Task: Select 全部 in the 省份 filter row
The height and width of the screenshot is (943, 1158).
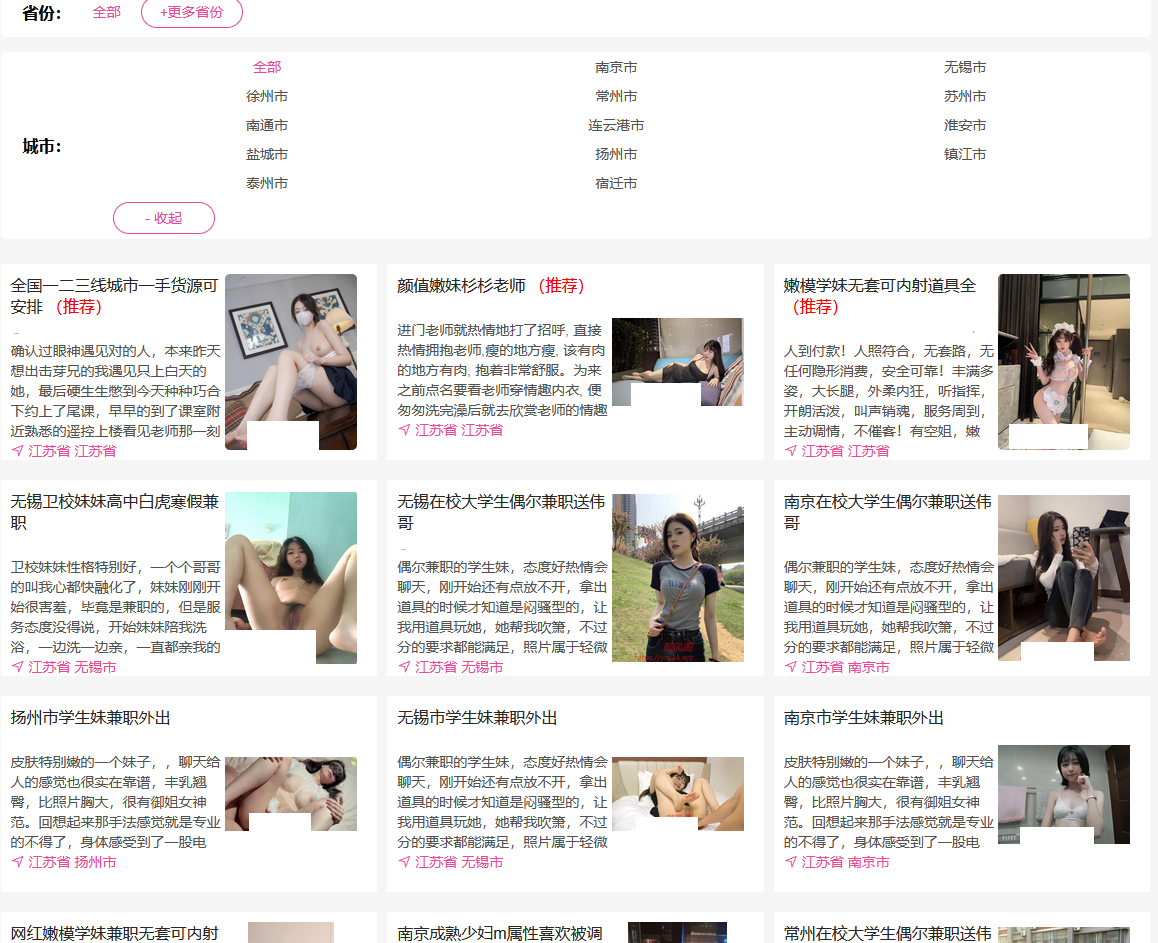Action: coord(106,12)
